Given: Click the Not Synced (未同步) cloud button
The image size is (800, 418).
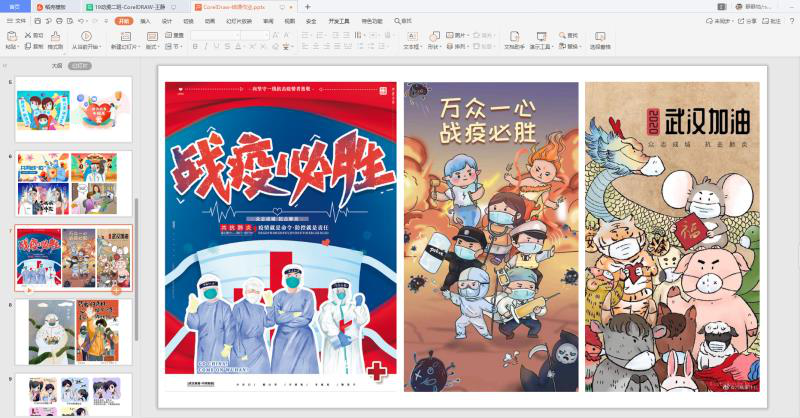Looking at the screenshot, I should point(719,21).
